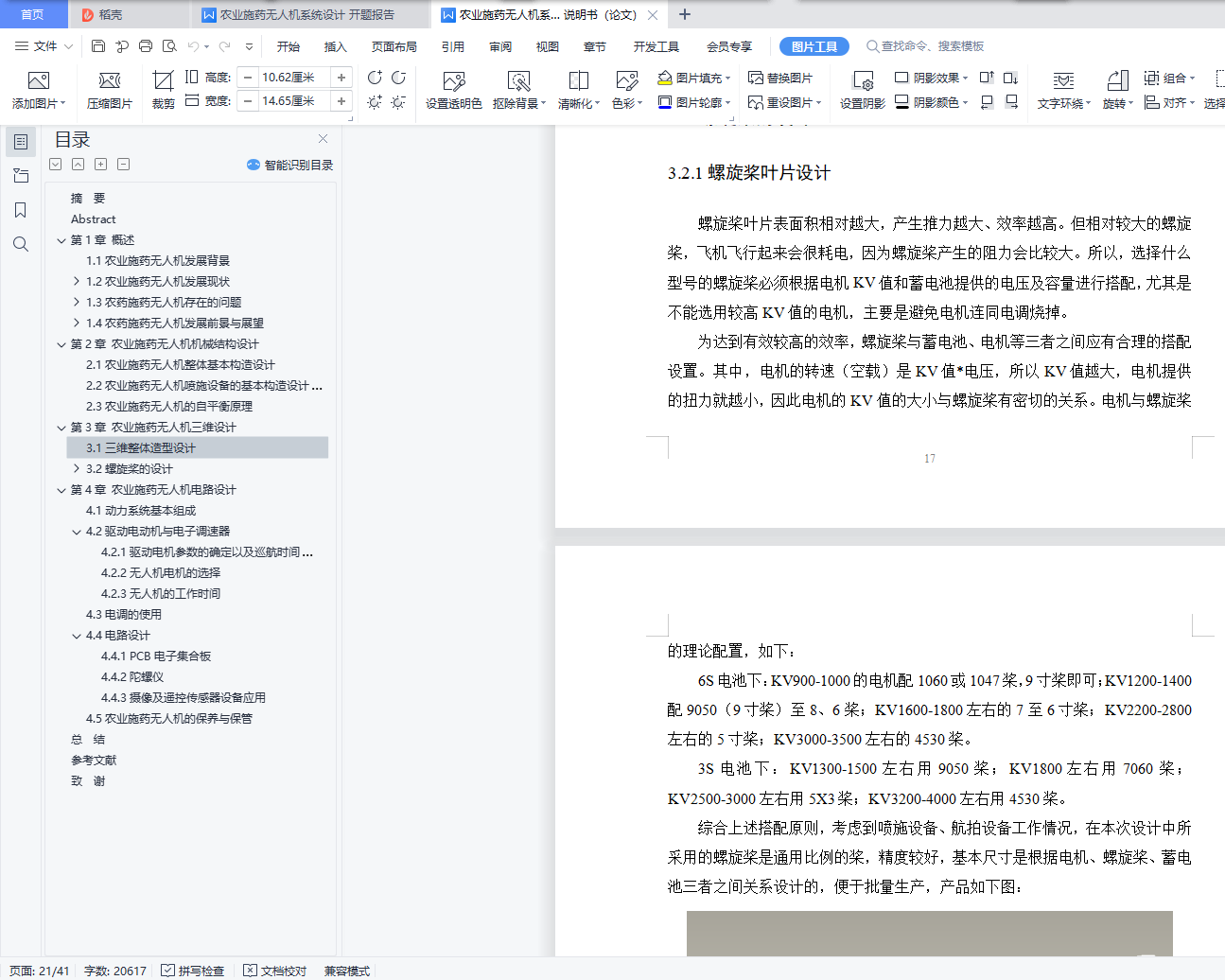Click the 色彩 picture color tool

[627, 91]
